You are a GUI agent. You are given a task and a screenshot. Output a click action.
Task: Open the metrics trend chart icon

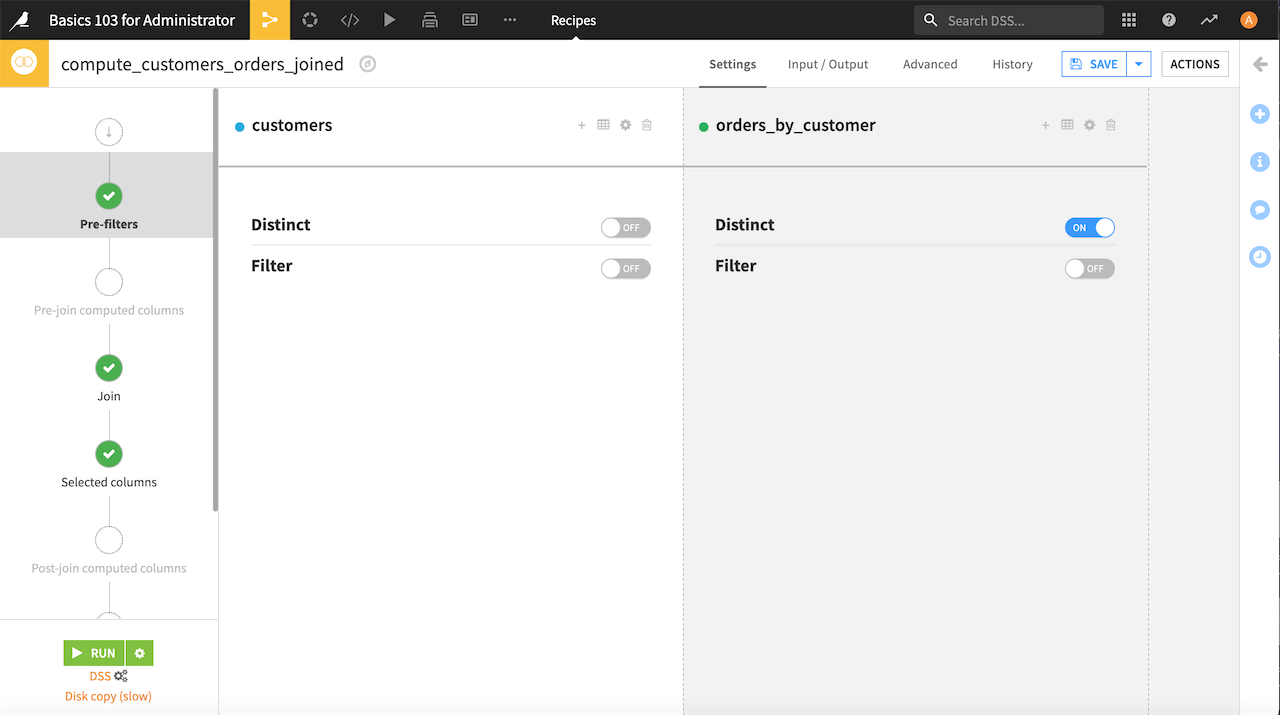(1209, 20)
